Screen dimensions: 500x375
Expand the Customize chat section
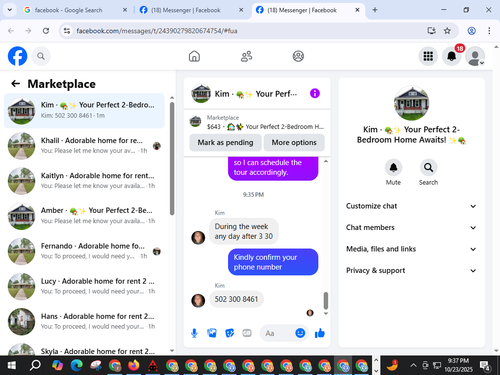[411, 206]
